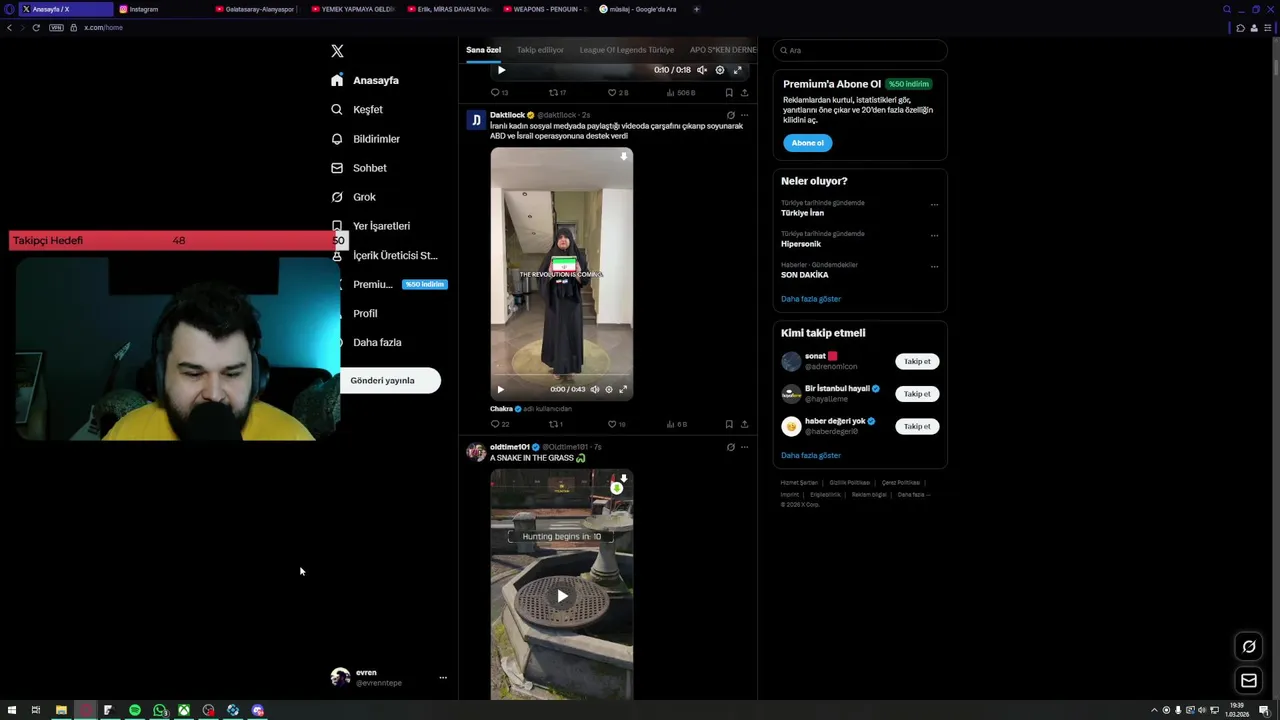Open Grok explain icon on Daktilock post
This screenshot has width=1280, height=720.
[730, 115]
